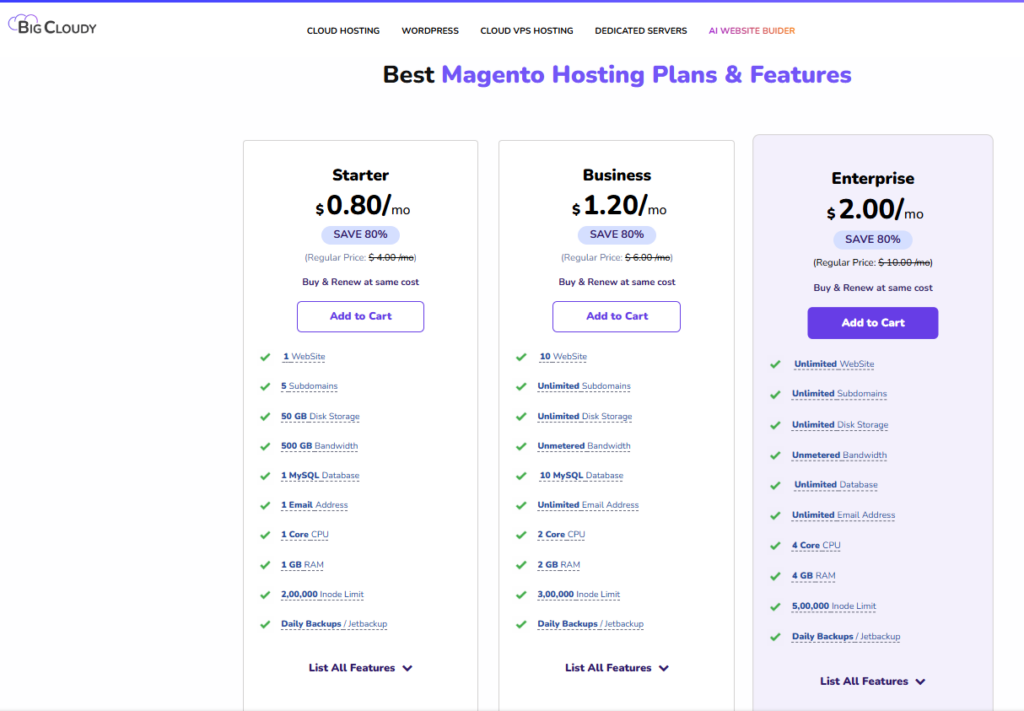Click '10 MySQL Database' feature

[581, 475]
